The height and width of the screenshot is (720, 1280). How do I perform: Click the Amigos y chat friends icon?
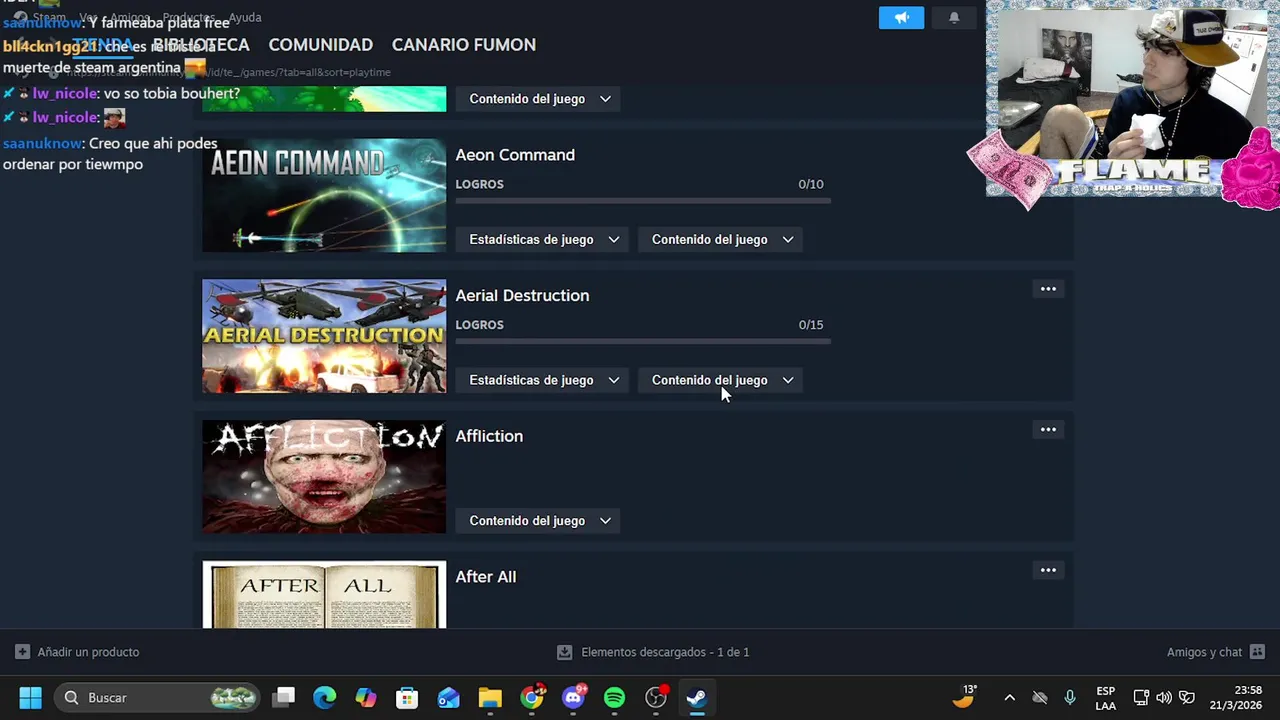pyautogui.click(x=1257, y=652)
